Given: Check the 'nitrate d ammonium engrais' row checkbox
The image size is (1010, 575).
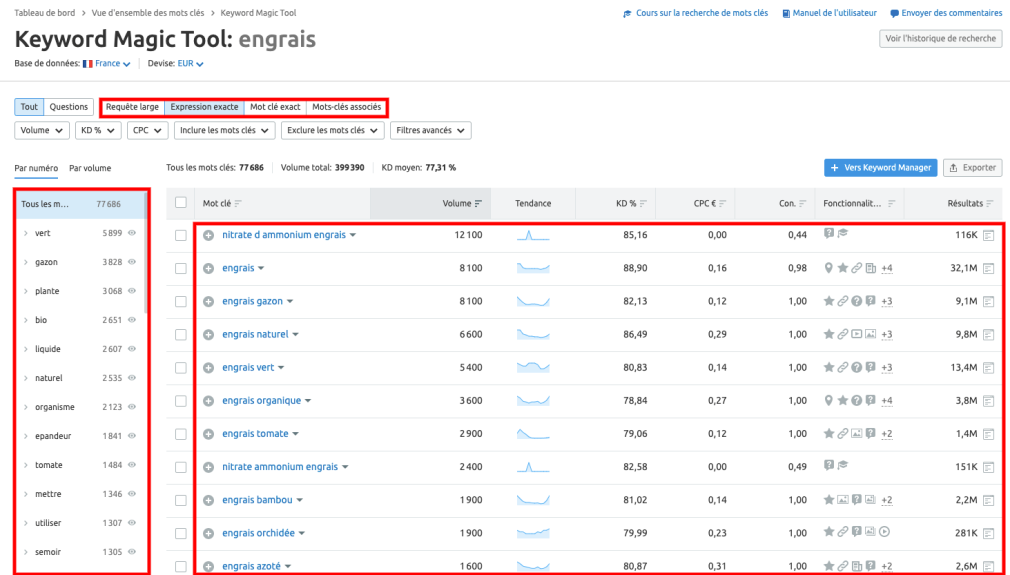Looking at the screenshot, I should coord(181,236).
